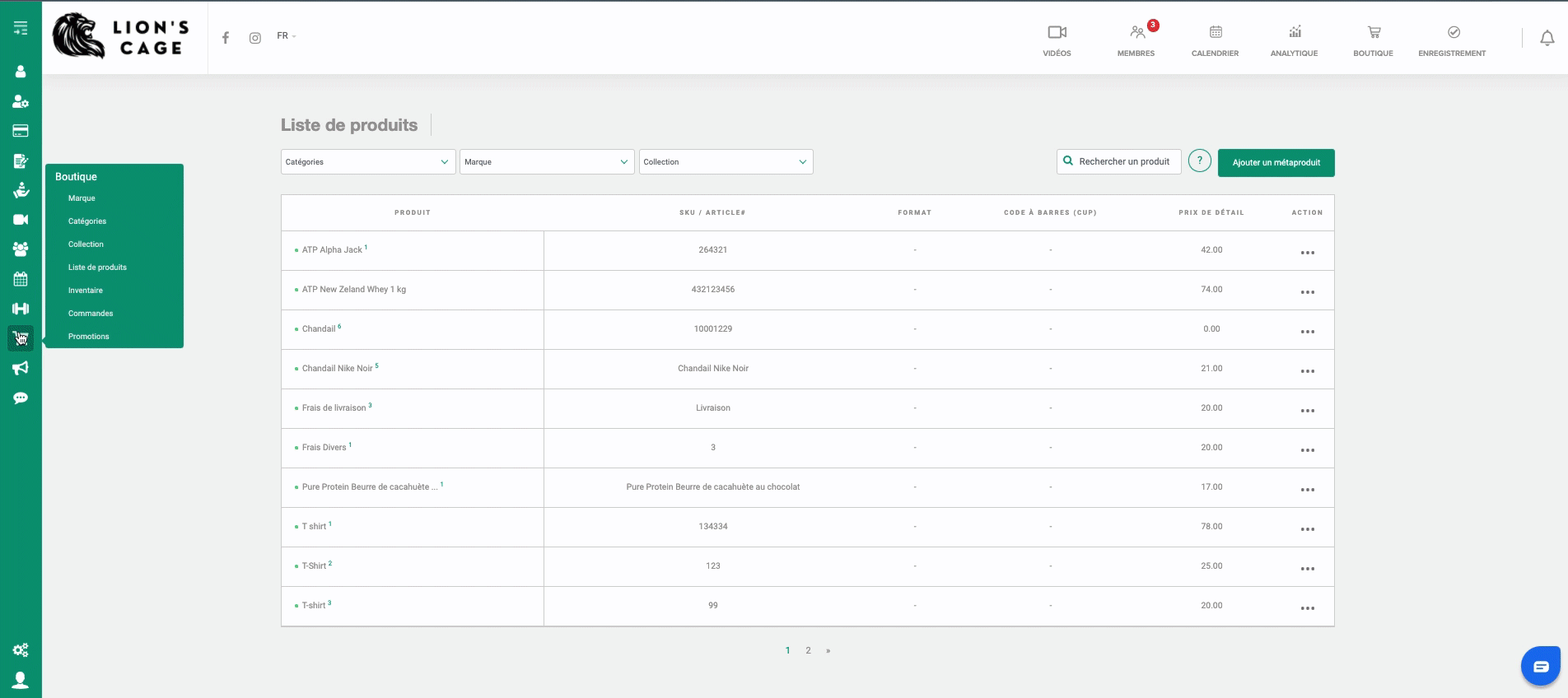1568x698 pixels.
Task: Click the help question mark button
Action: click(x=1199, y=161)
